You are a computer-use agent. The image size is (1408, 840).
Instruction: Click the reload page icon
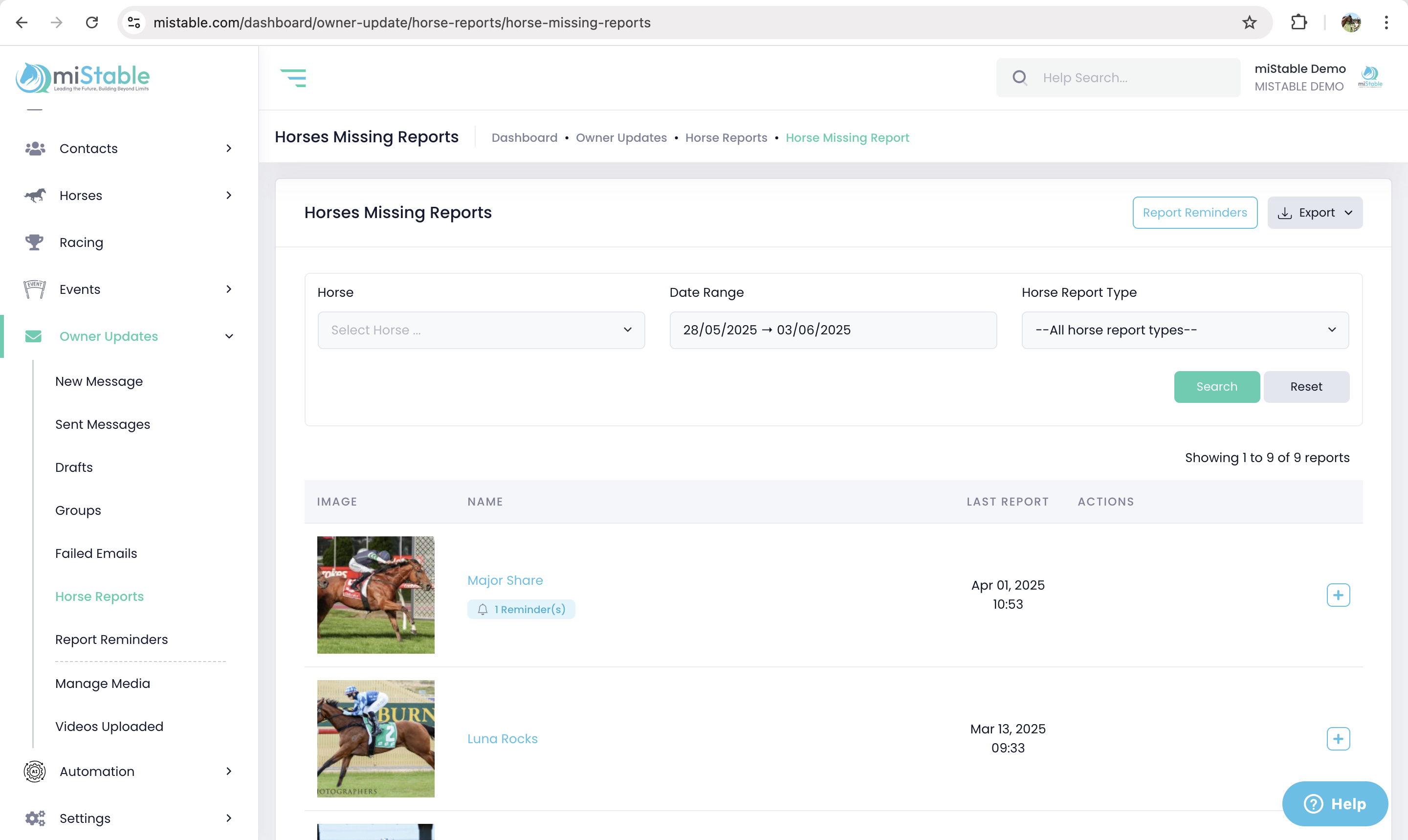92,22
